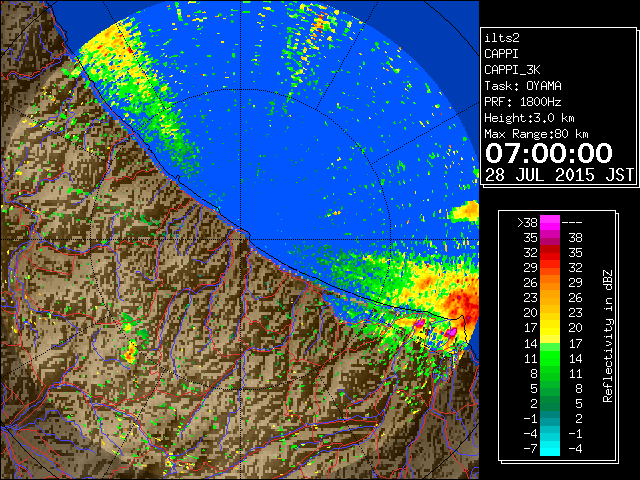Viewport: 640px width, 480px height.
Task: Click the Max Range:80 km text
Action: [x=536, y=134]
